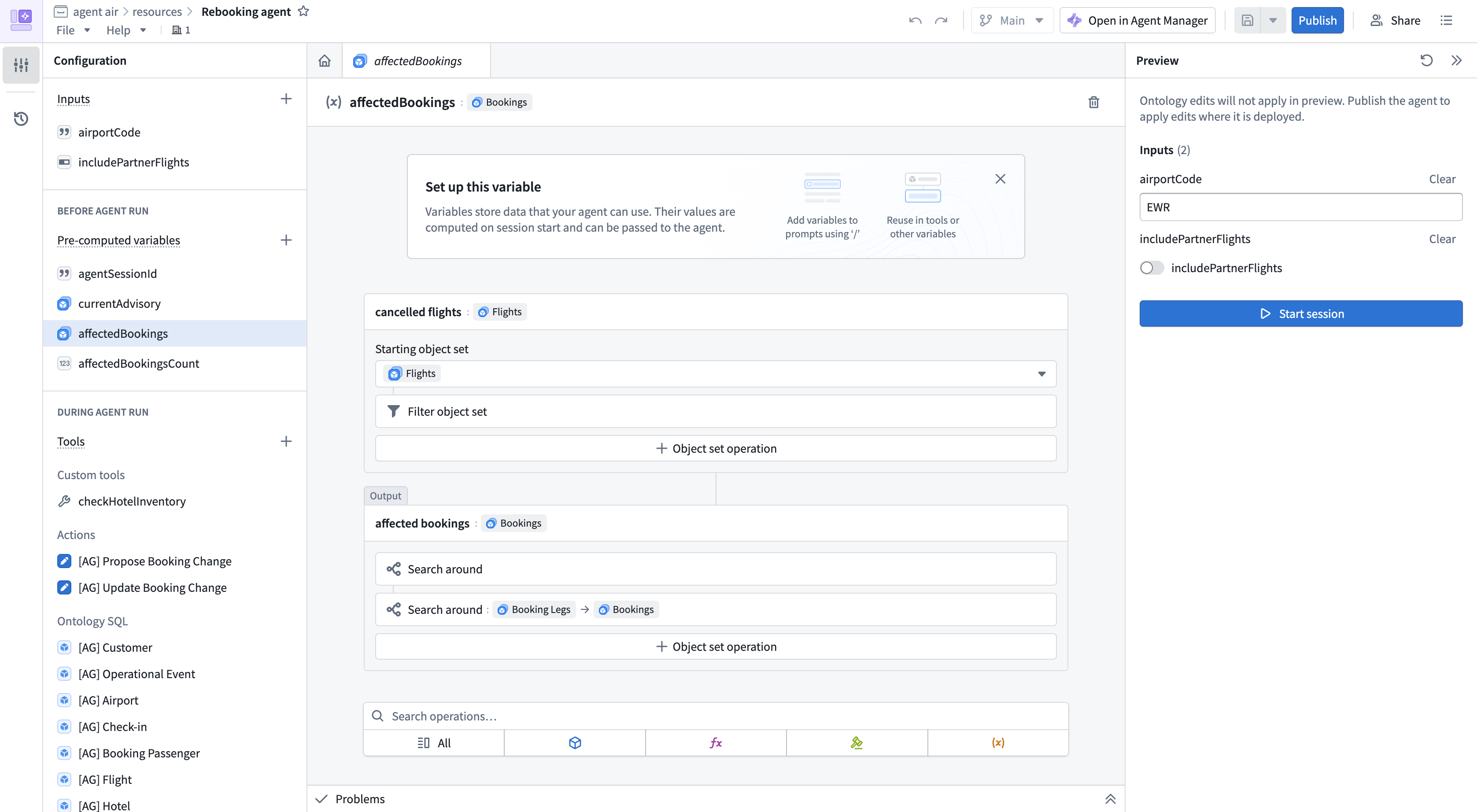
Task: Add Object set operation under cancelled flights
Action: (715, 448)
